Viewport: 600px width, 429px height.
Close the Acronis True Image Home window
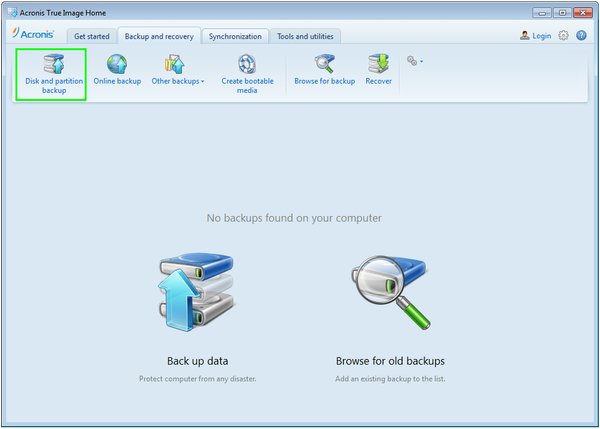(x=583, y=13)
